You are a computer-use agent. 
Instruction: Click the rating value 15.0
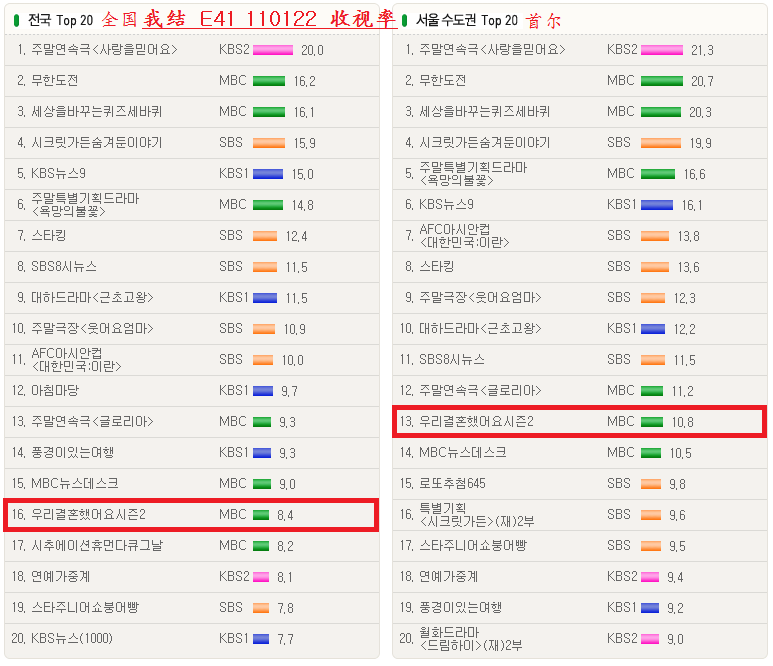[x=303, y=175]
